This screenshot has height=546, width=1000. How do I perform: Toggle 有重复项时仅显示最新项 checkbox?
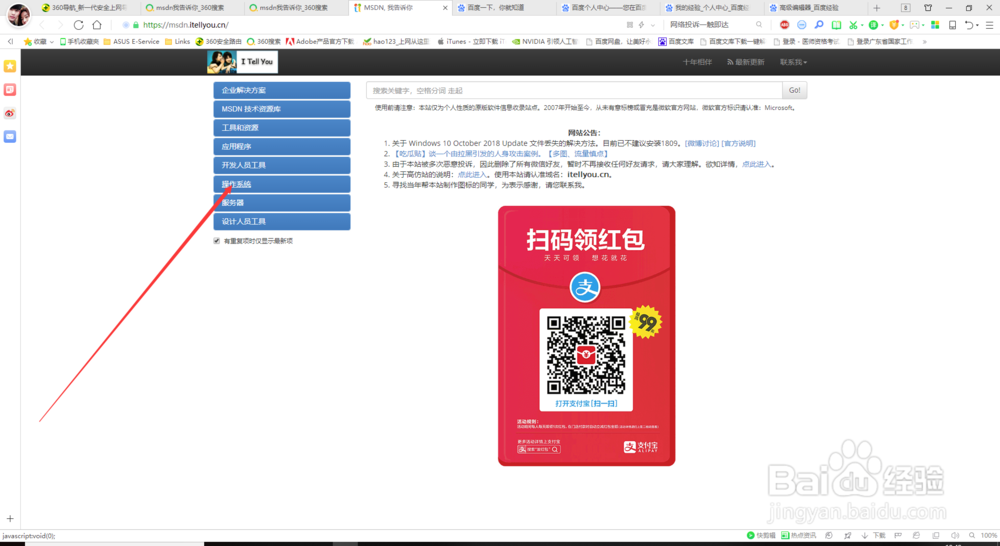[217, 240]
